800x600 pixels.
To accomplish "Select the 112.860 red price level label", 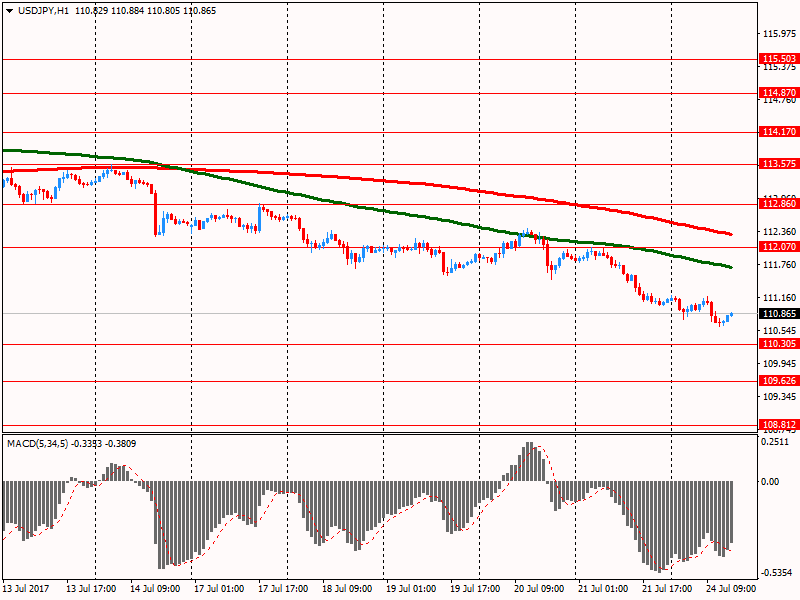I will pyautogui.click(x=779, y=204).
